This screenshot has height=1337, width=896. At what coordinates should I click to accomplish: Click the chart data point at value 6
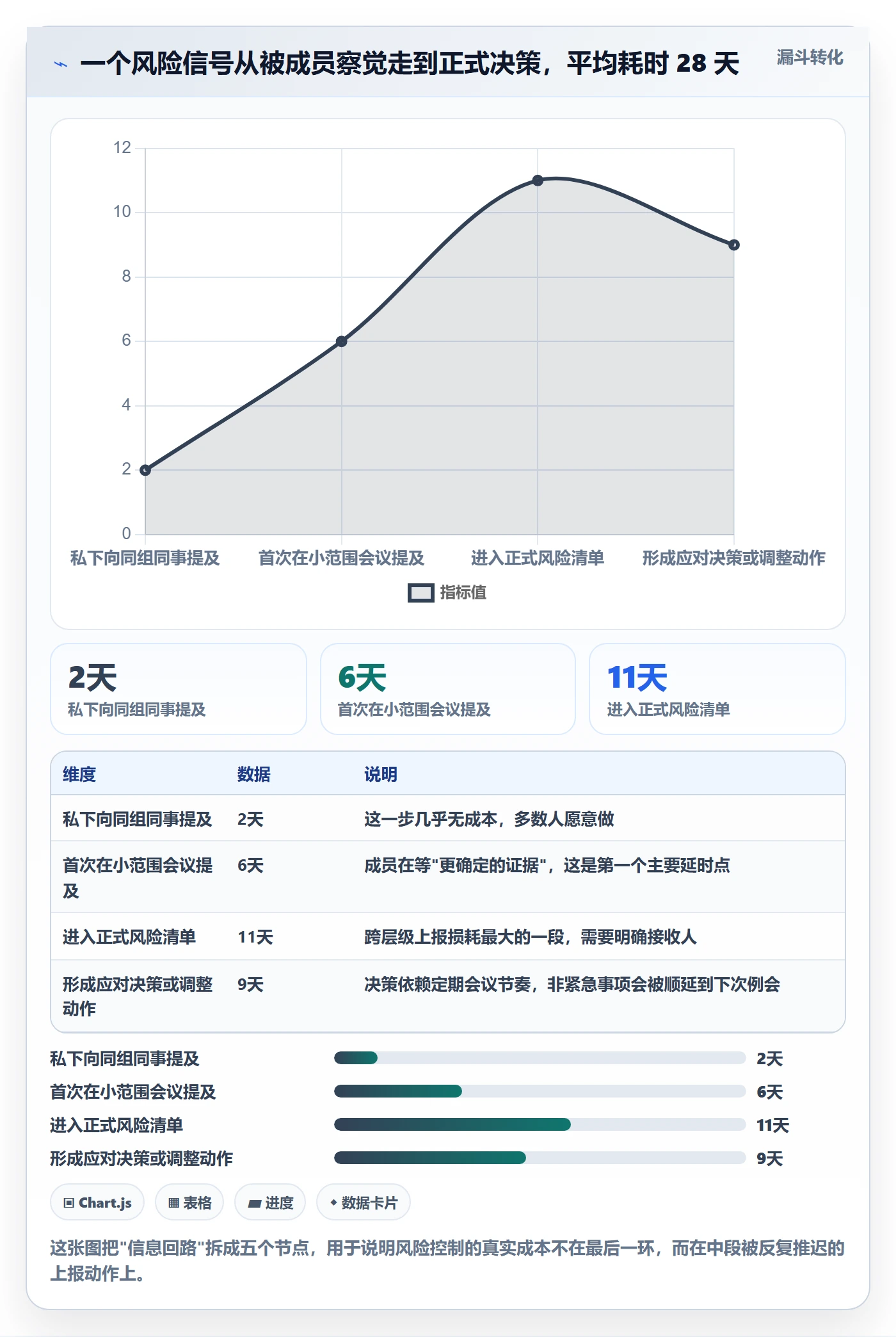click(342, 341)
